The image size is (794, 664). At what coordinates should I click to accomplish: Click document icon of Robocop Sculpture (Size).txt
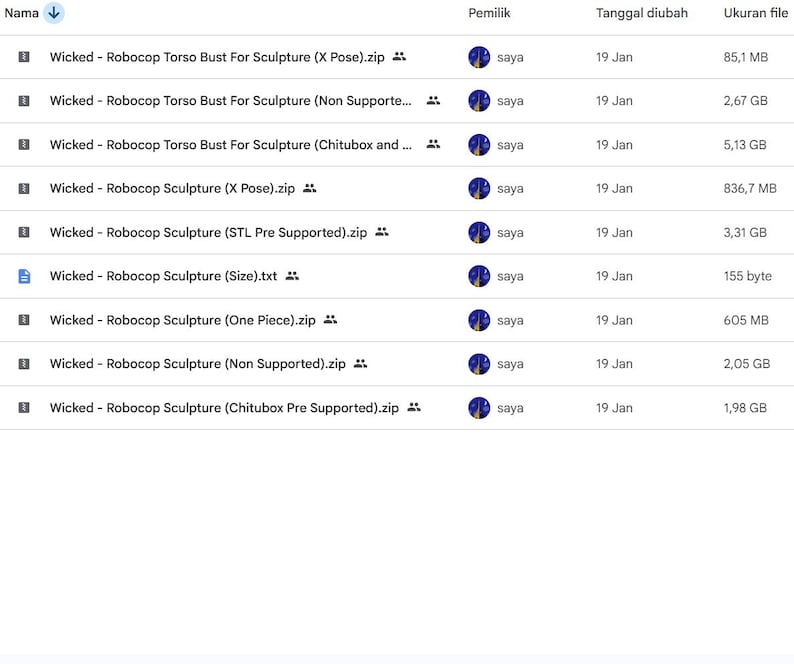[x=24, y=276]
